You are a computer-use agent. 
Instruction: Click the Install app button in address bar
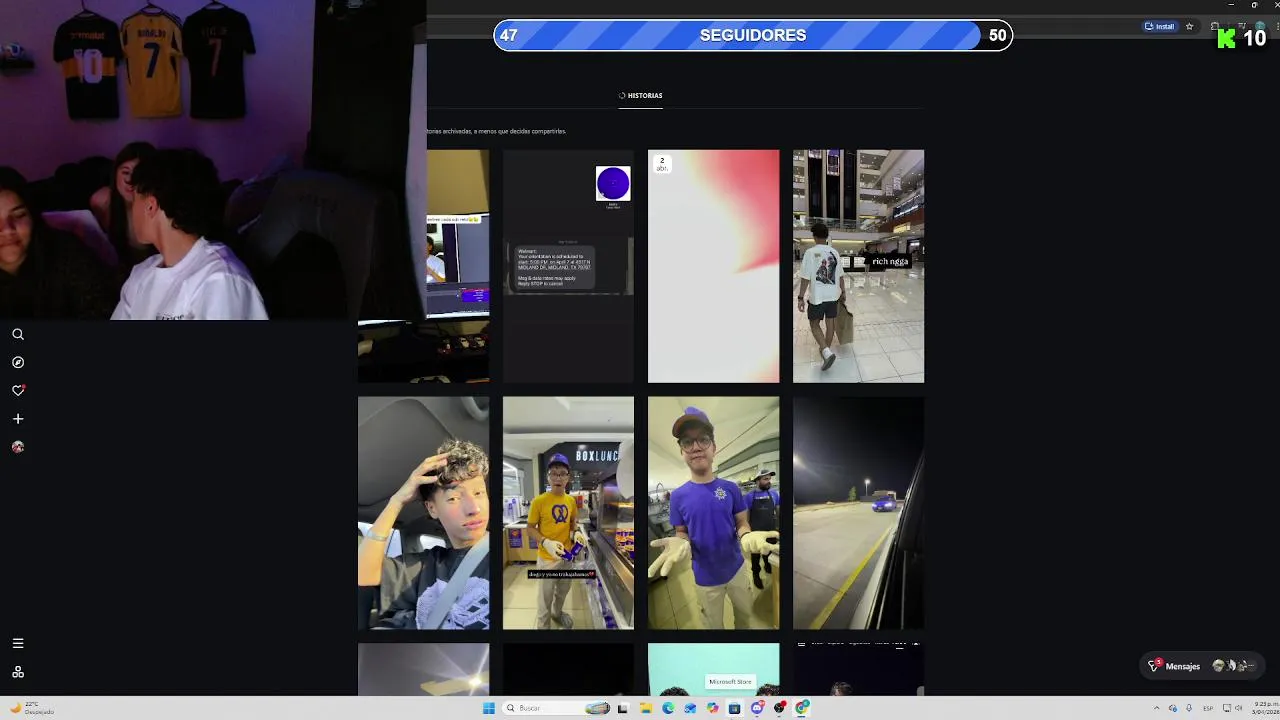point(1160,27)
